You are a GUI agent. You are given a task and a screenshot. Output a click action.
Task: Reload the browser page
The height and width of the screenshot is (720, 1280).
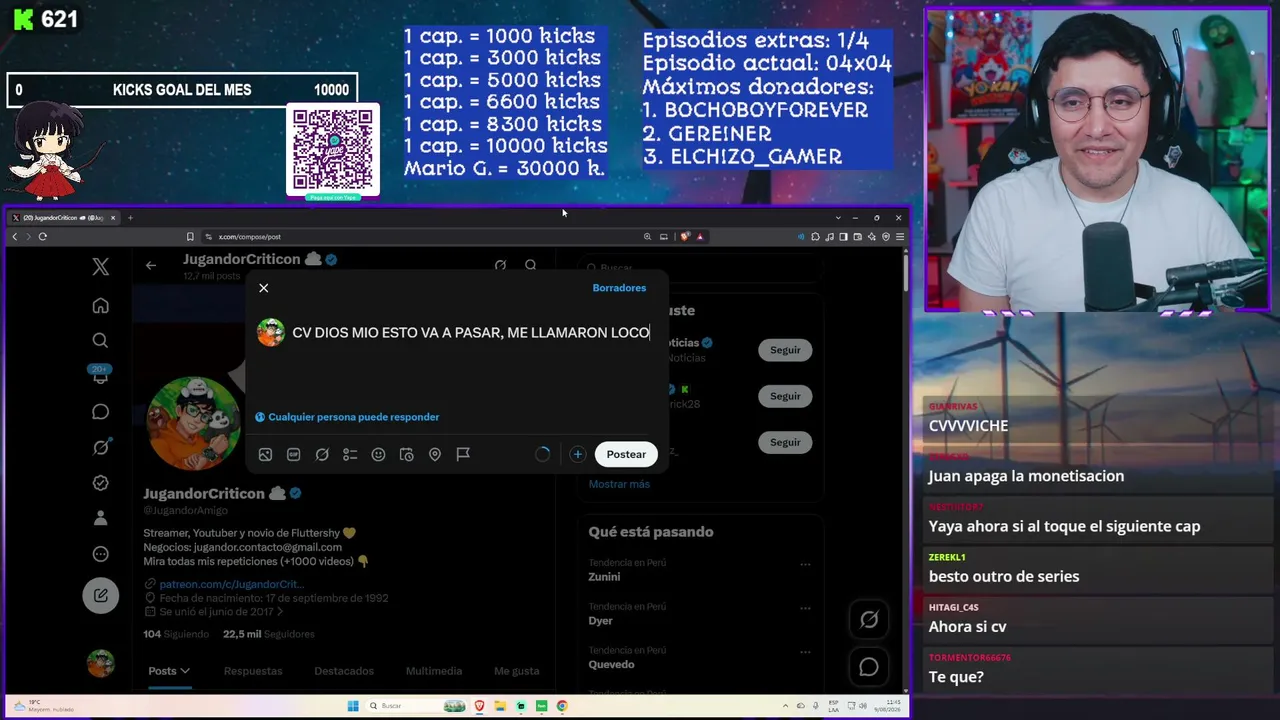pyautogui.click(x=42, y=237)
